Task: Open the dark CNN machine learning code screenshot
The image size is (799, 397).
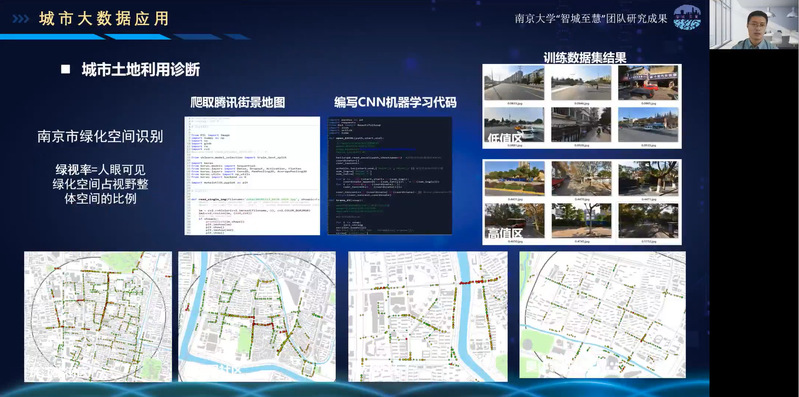Action: point(390,176)
